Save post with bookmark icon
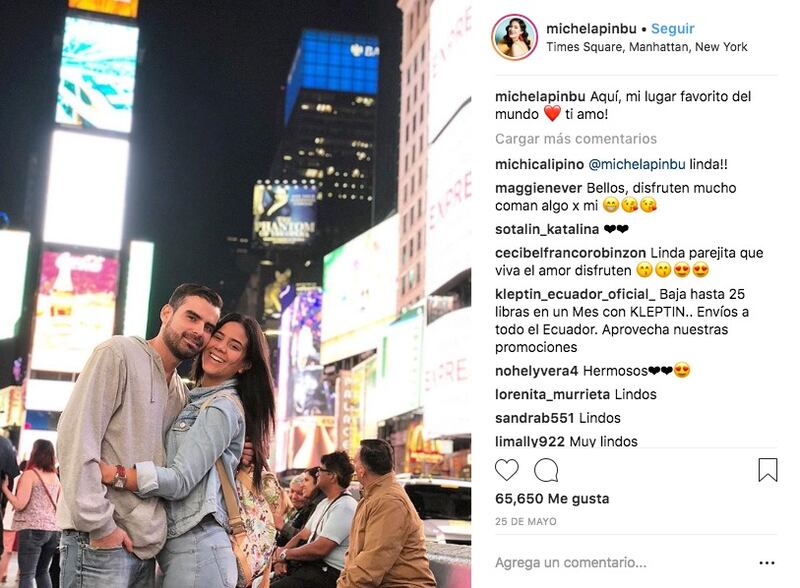 tap(767, 470)
